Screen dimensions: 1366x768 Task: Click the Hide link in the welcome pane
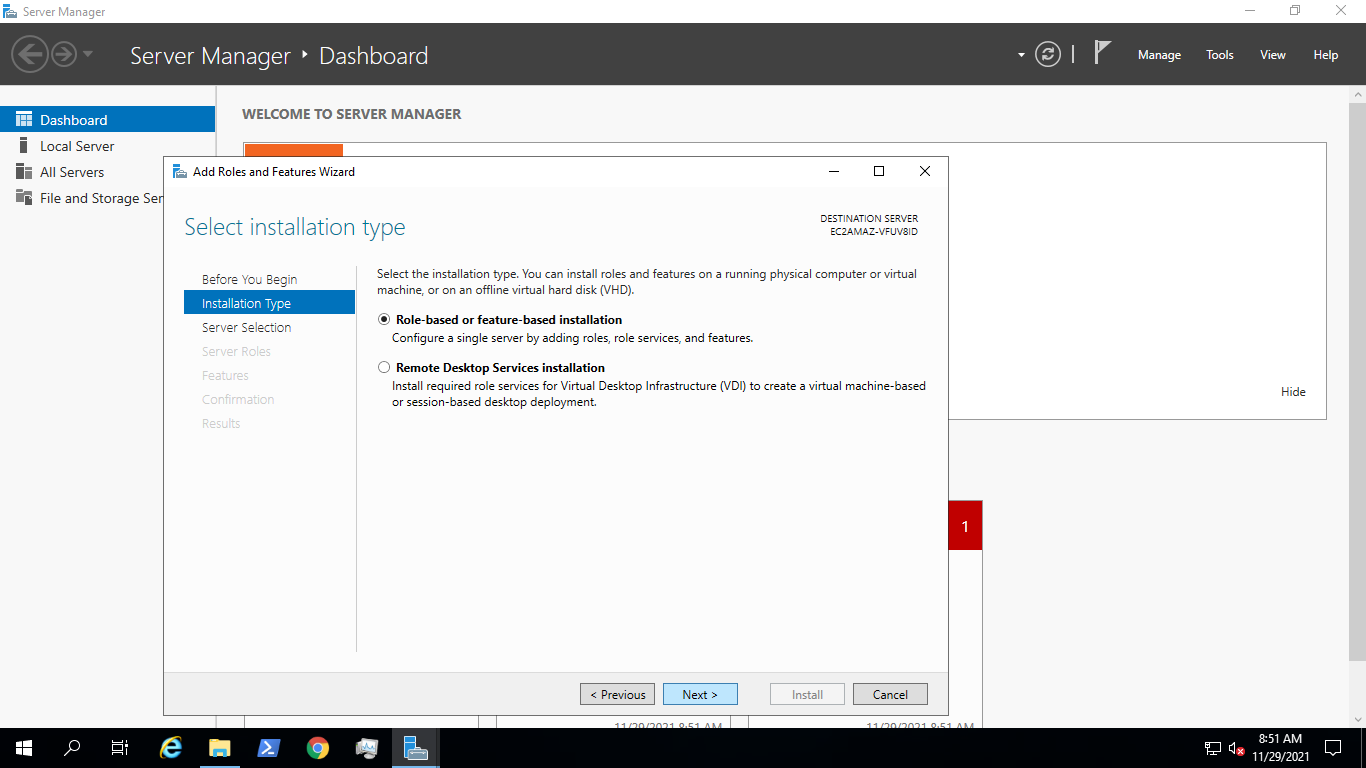point(1293,391)
